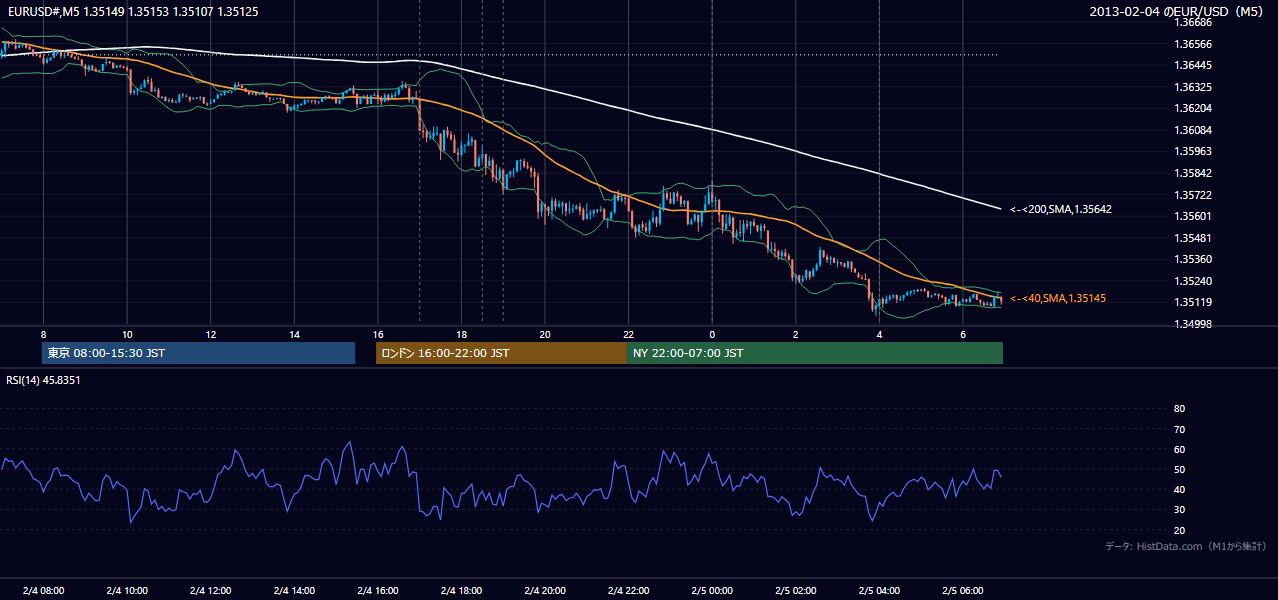1278x600 pixels.
Task: Click the RSI(14) 45.8351 indicator label
Action: click(44, 380)
